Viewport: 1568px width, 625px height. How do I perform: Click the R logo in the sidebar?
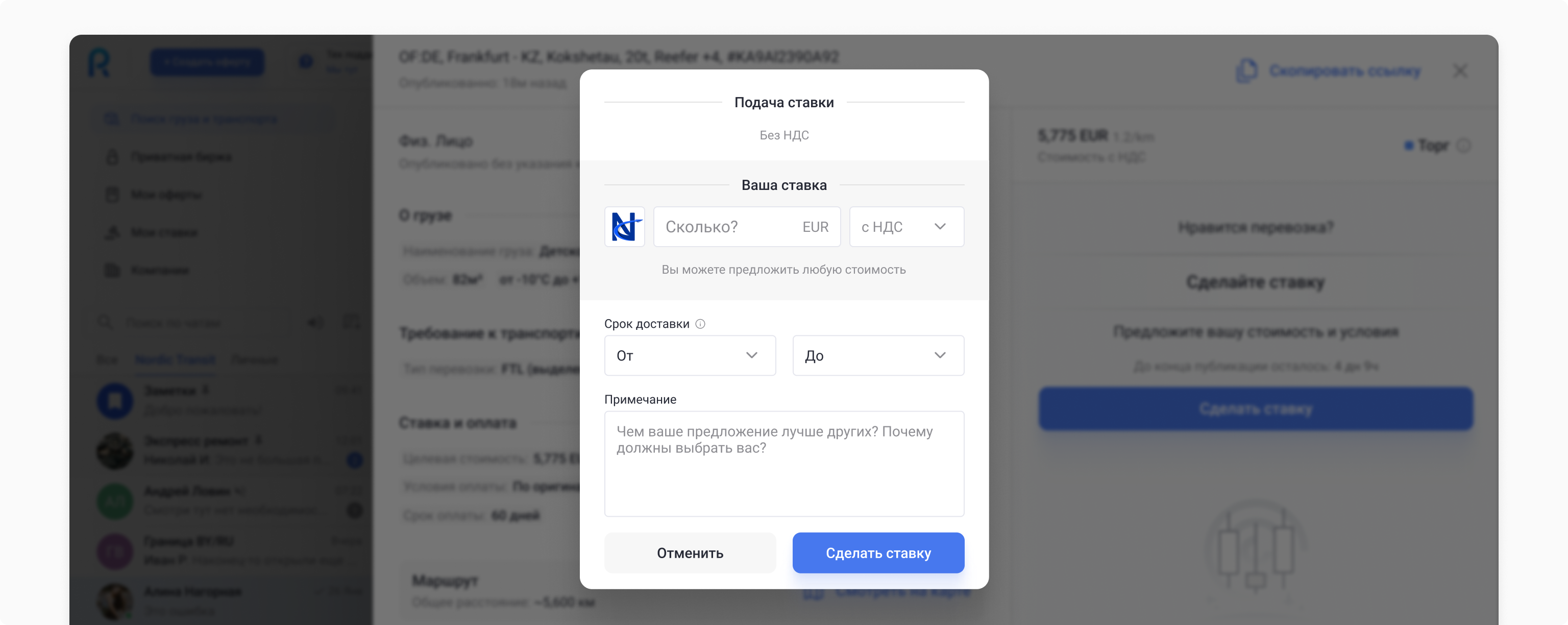(99, 62)
